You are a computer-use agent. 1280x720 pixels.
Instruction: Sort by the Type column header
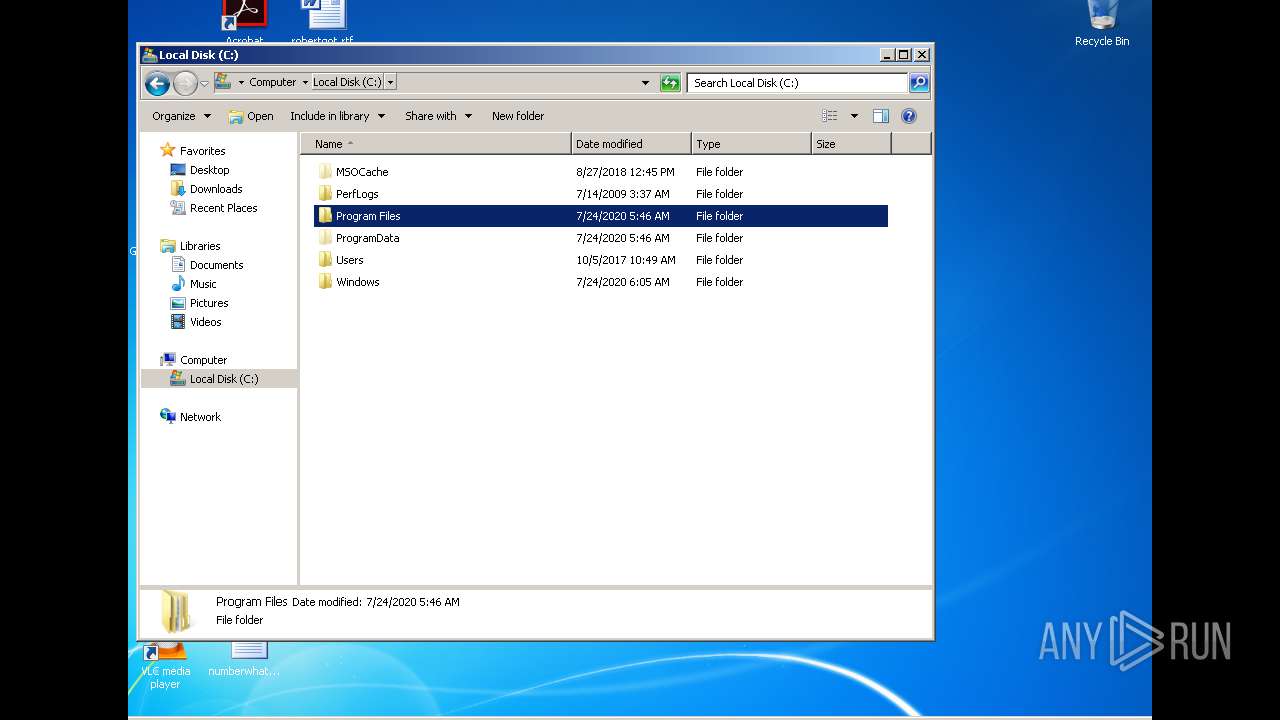[751, 144]
